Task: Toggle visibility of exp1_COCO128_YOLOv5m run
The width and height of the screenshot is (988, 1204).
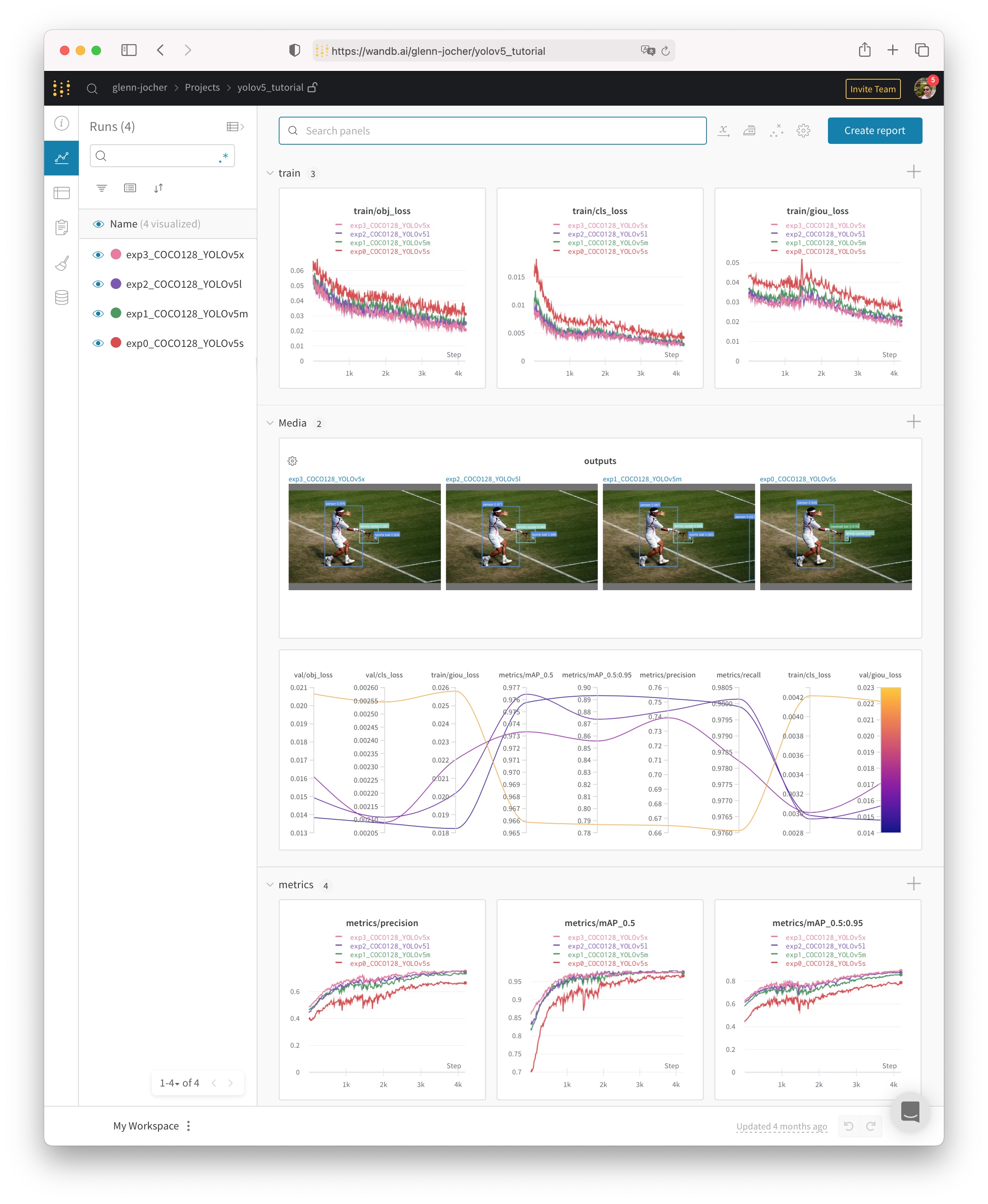Action: (x=98, y=313)
